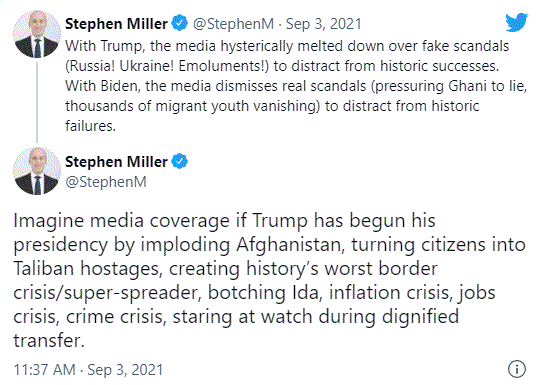Click 'botching Ida' in the main tweet
The width and height of the screenshot is (541, 385).
click(x=263, y=292)
